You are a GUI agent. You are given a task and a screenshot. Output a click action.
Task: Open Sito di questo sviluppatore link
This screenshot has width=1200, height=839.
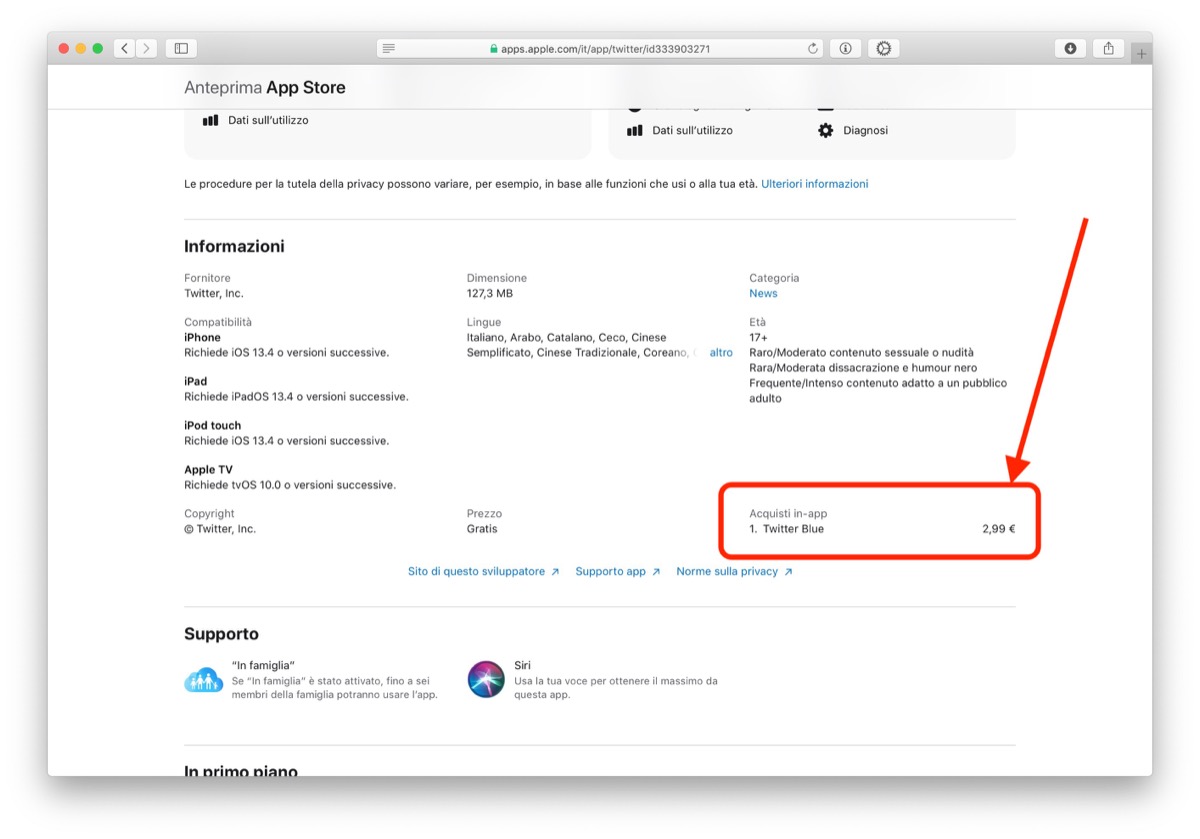483,572
